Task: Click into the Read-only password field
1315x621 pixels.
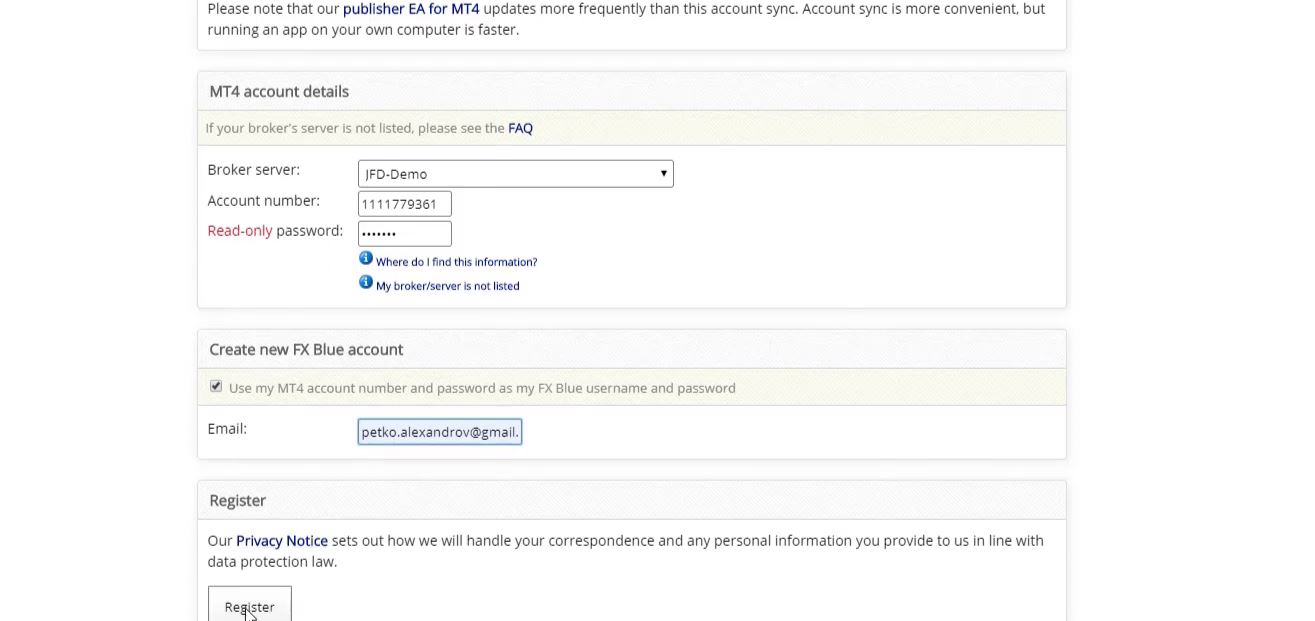Action: pos(405,234)
